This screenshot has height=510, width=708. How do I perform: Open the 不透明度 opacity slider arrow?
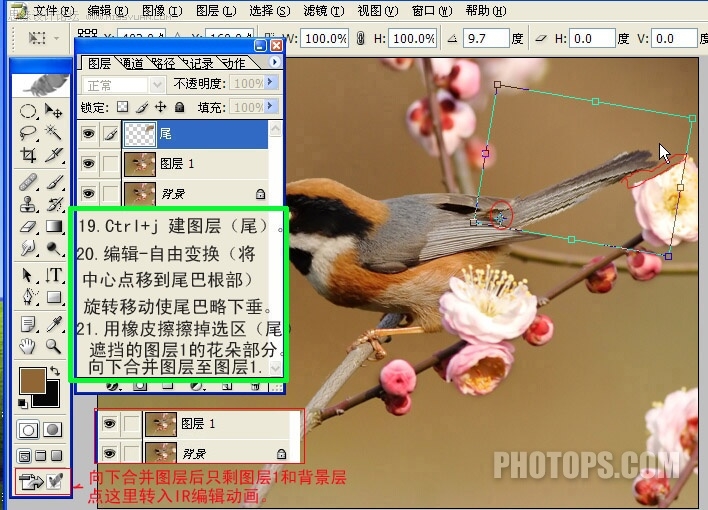(270, 83)
